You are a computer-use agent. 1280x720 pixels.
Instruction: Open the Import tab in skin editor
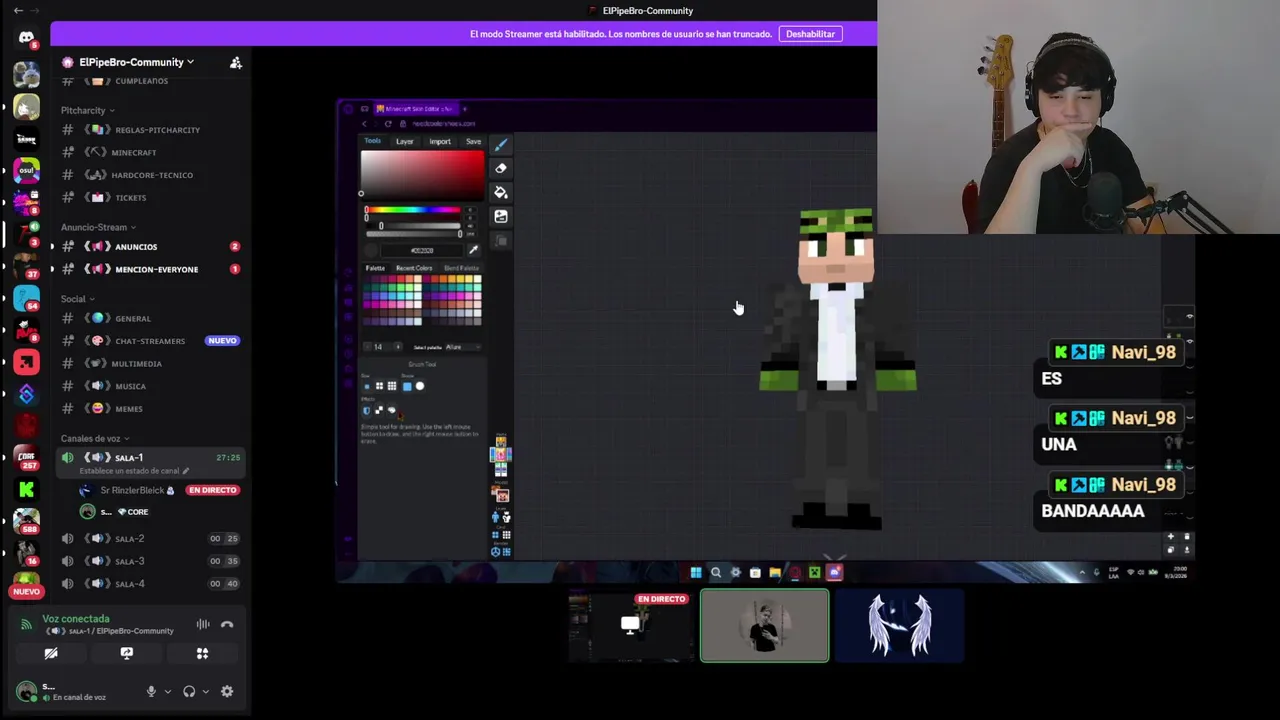(x=440, y=142)
